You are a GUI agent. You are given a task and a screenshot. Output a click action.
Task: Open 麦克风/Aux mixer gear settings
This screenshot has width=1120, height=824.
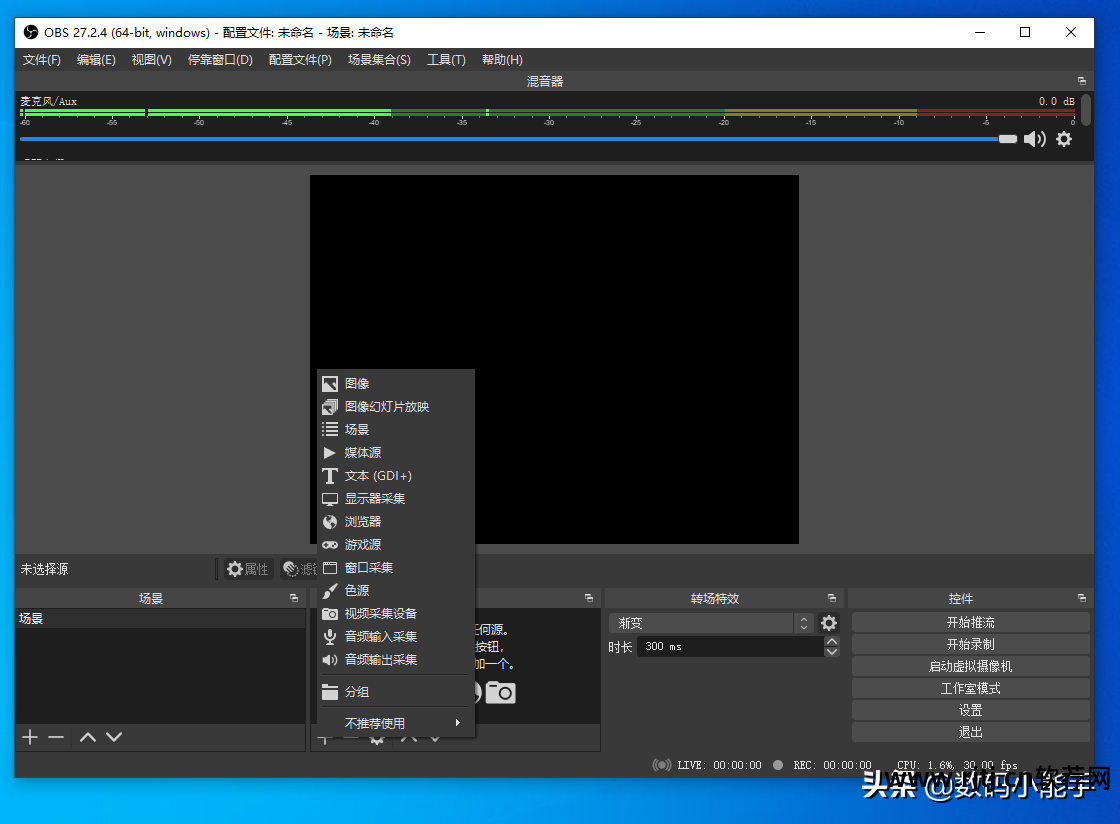click(x=1064, y=139)
